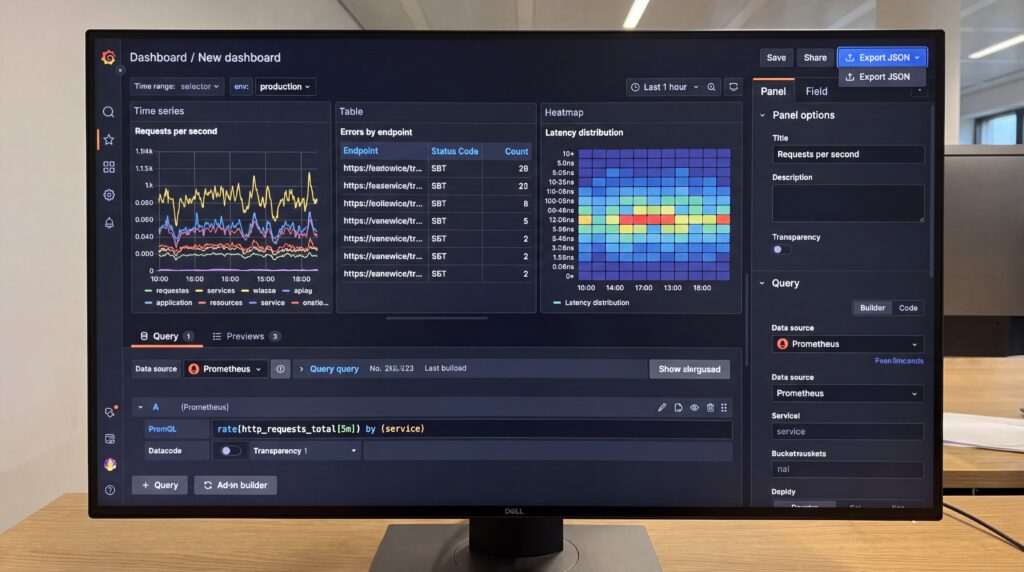
Task: Open the dashboards grid icon in the sidebar
Action: coord(108,167)
